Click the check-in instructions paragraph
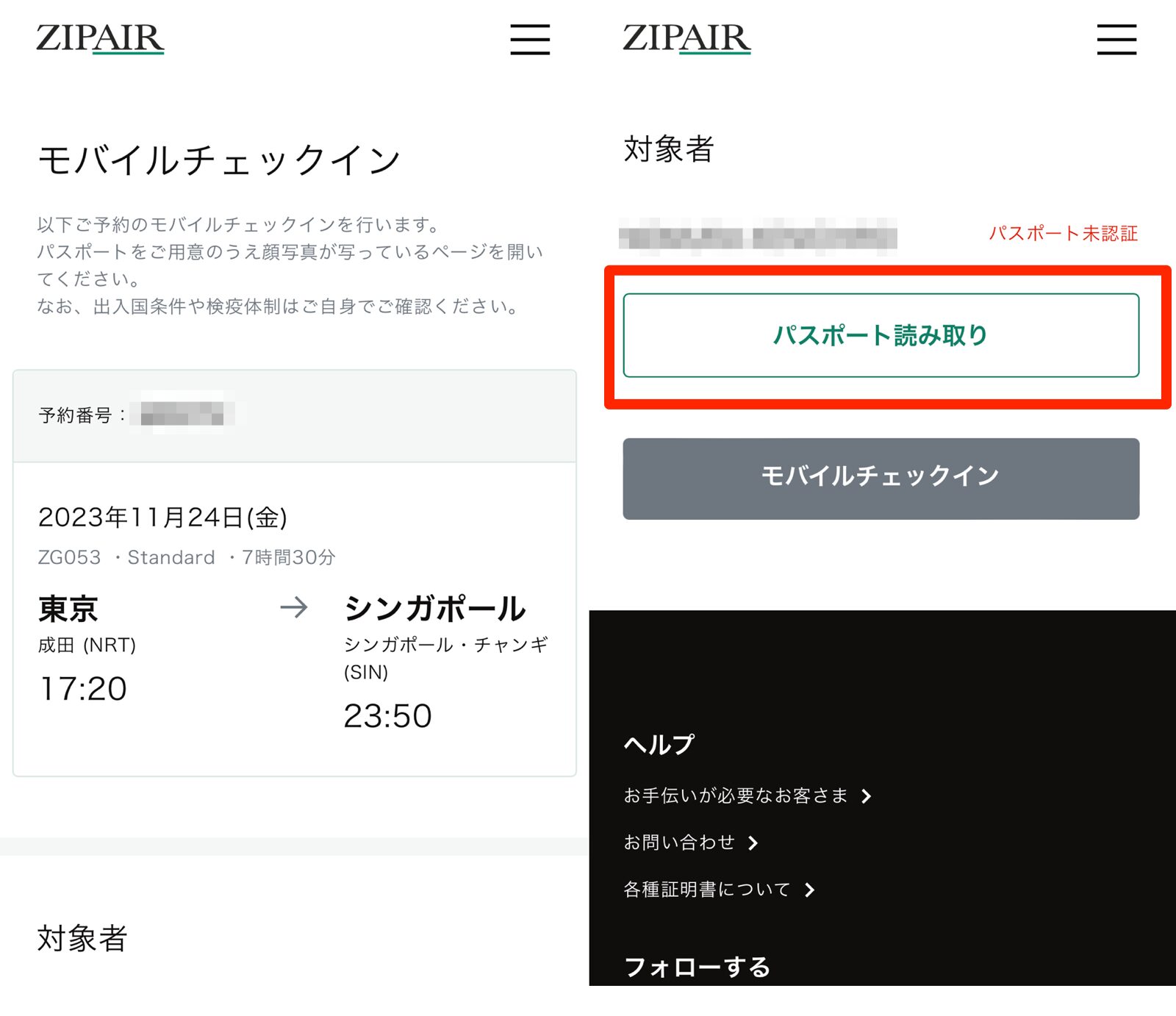 [x=290, y=265]
